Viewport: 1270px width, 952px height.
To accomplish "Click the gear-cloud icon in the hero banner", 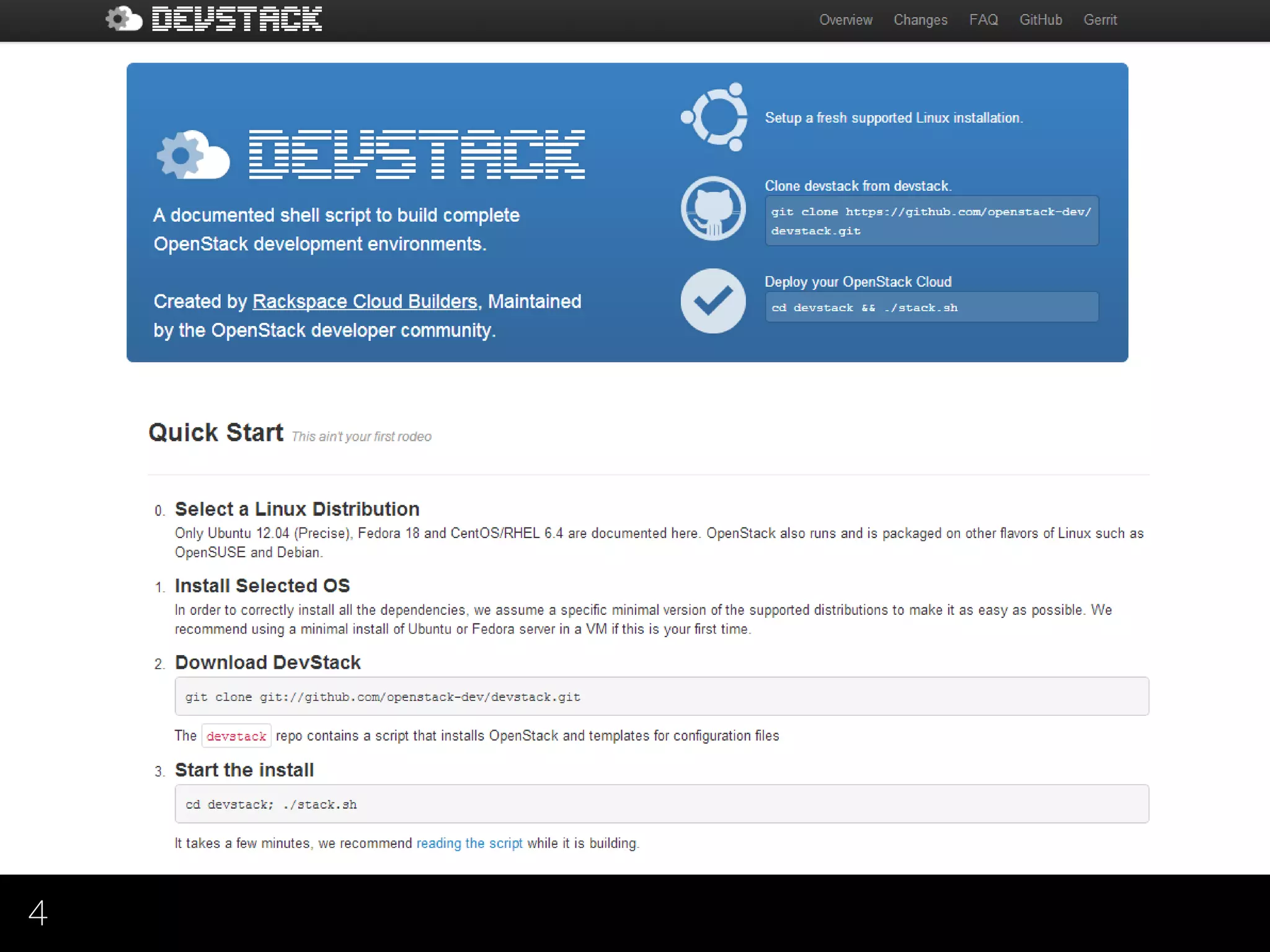I will (193, 154).
